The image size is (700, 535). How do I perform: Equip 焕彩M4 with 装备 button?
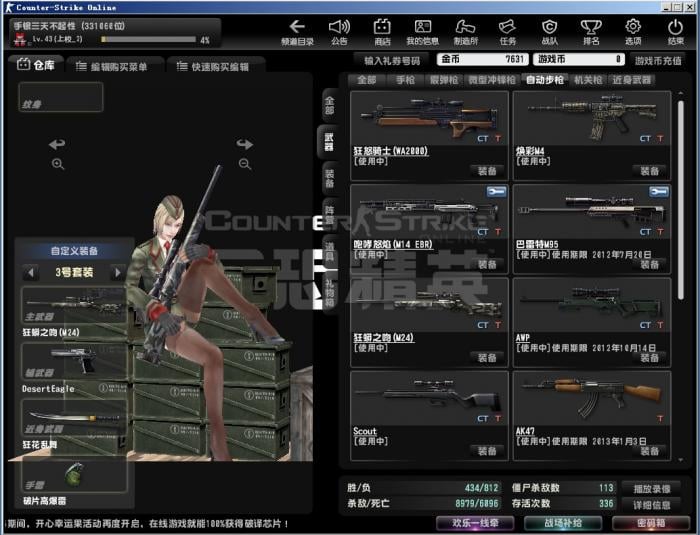649,171
